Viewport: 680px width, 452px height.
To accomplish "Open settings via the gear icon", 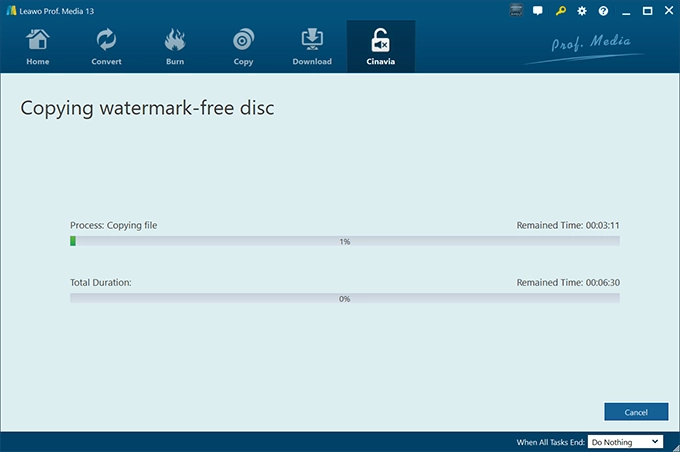I will tap(582, 11).
